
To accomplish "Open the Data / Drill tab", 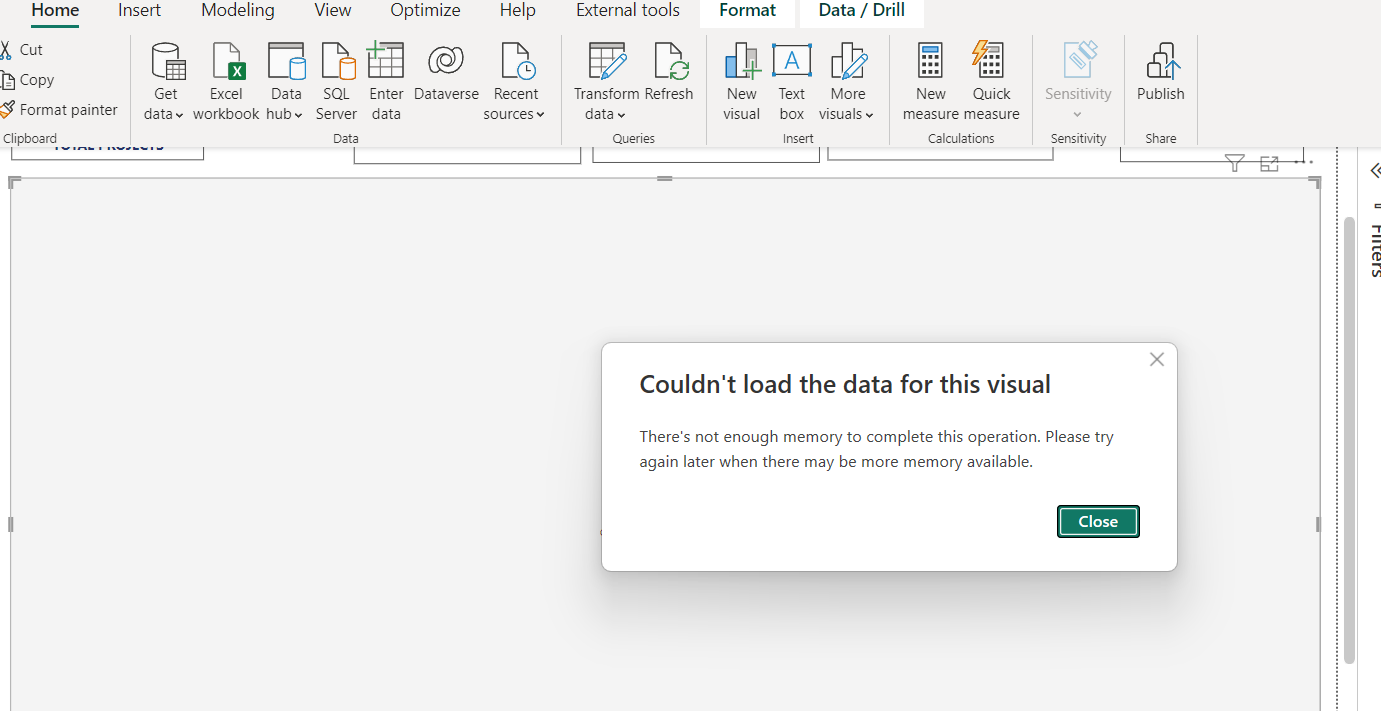I will 862,11.
